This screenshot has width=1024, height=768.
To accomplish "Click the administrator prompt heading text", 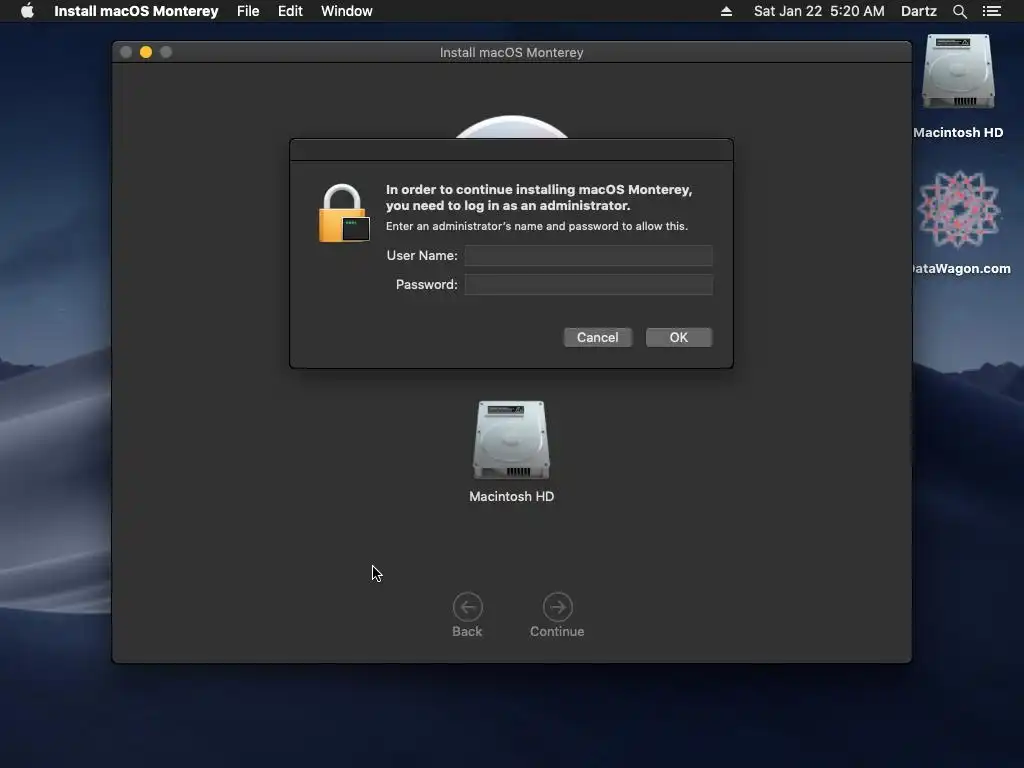I will (539, 197).
